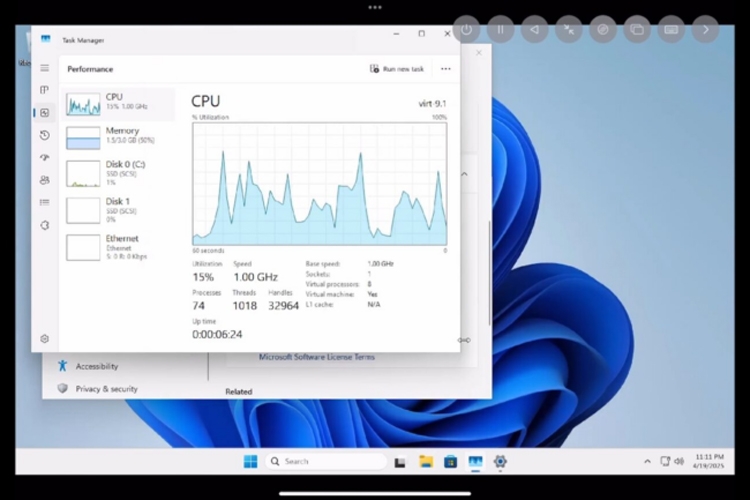Select Disk 1 performance item
Screen dimensions: 750x500
[118, 211]
